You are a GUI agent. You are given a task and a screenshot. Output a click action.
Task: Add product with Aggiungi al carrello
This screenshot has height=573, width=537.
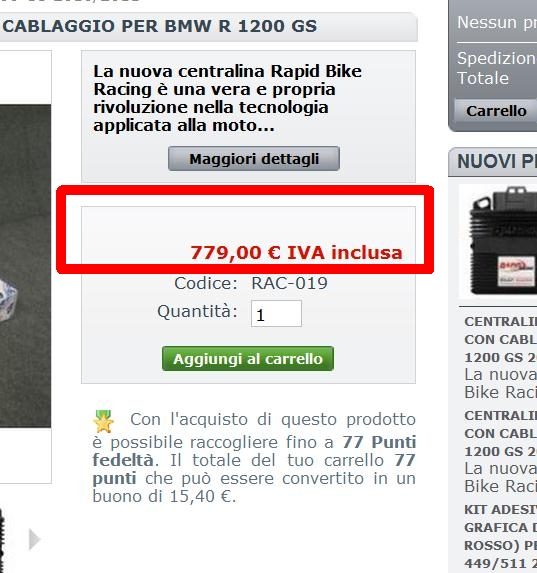point(248,358)
